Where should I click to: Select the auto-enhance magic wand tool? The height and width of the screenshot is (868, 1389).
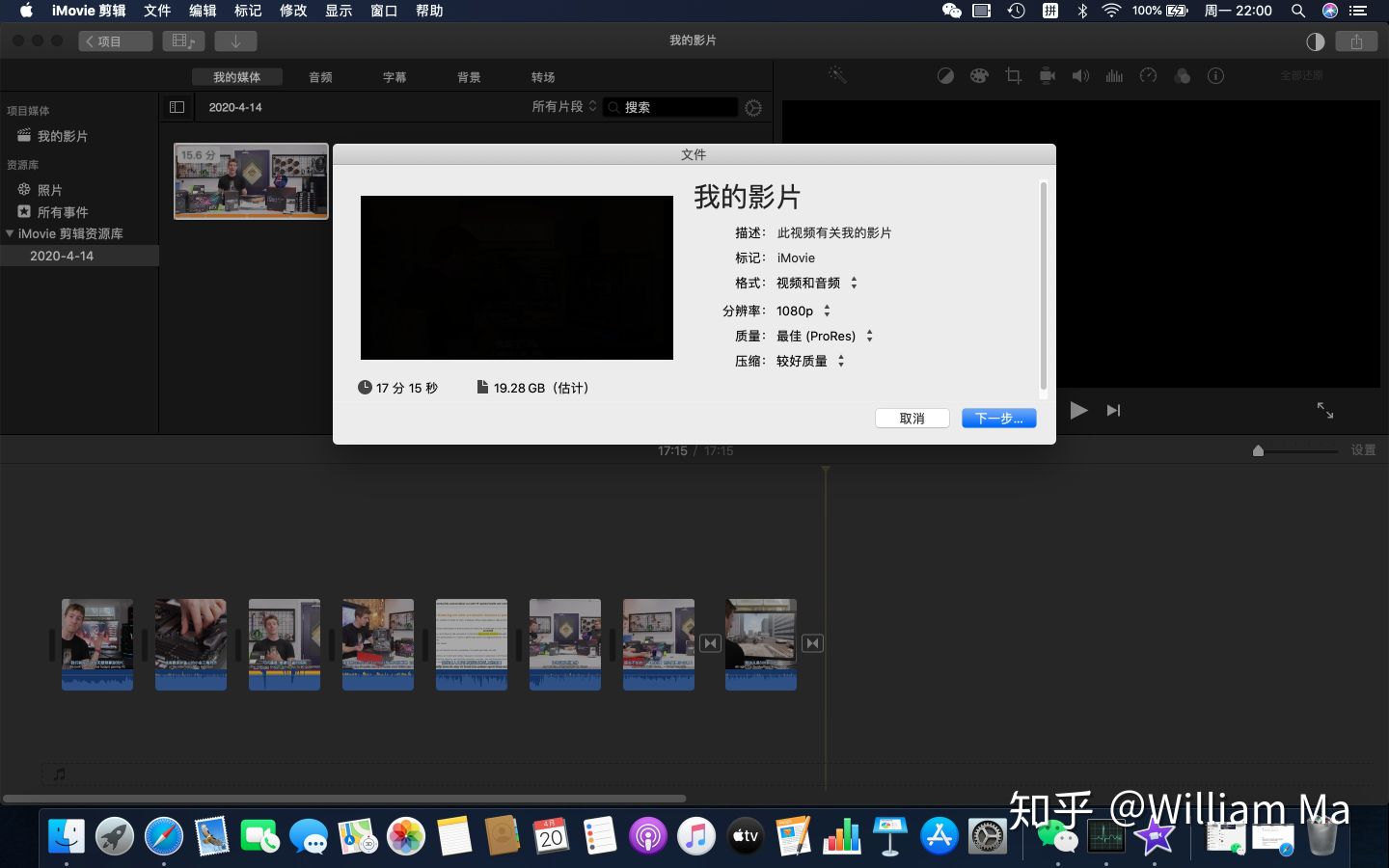[836, 75]
